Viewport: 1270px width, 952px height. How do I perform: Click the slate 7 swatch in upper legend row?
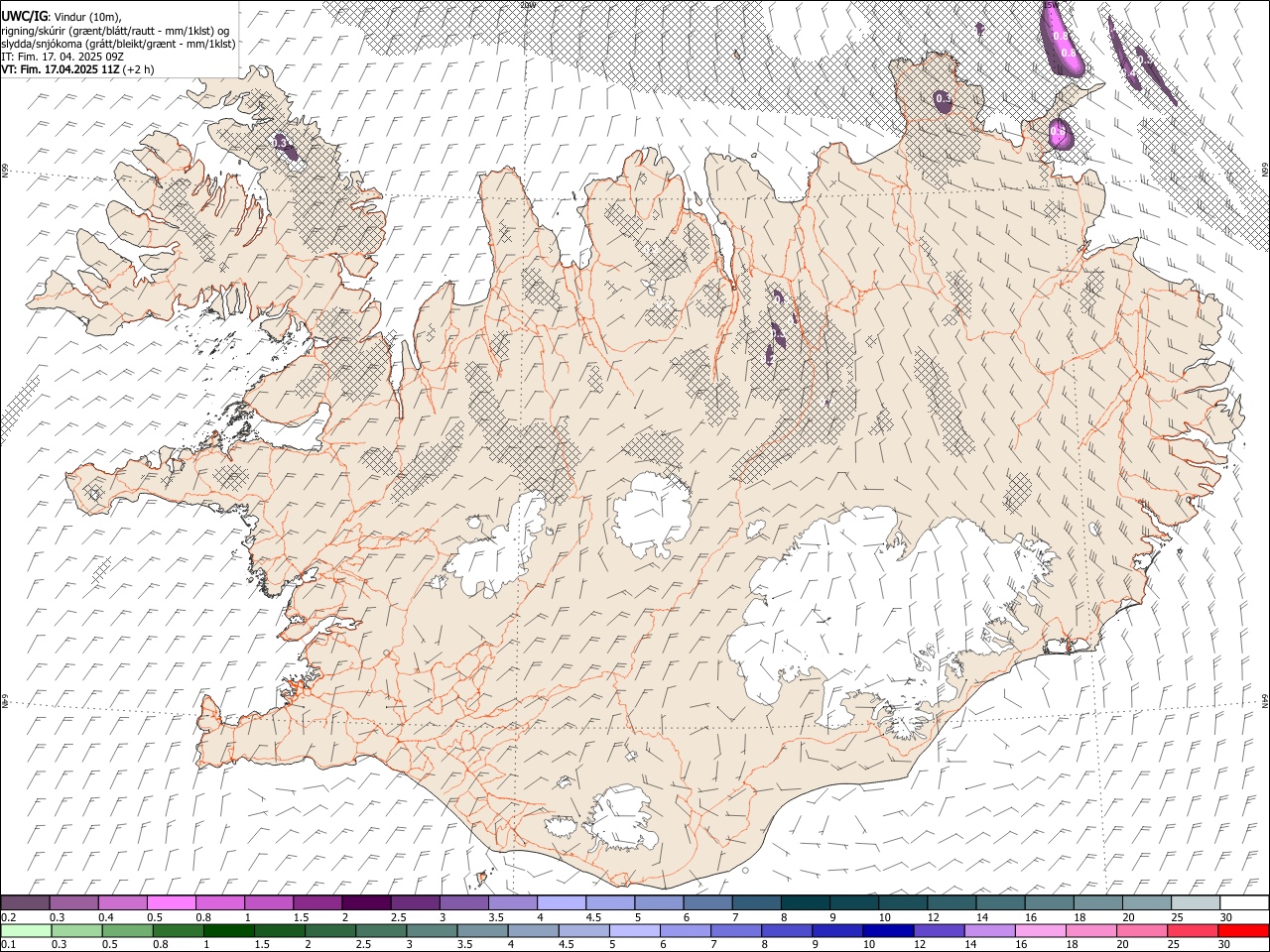tap(756, 903)
